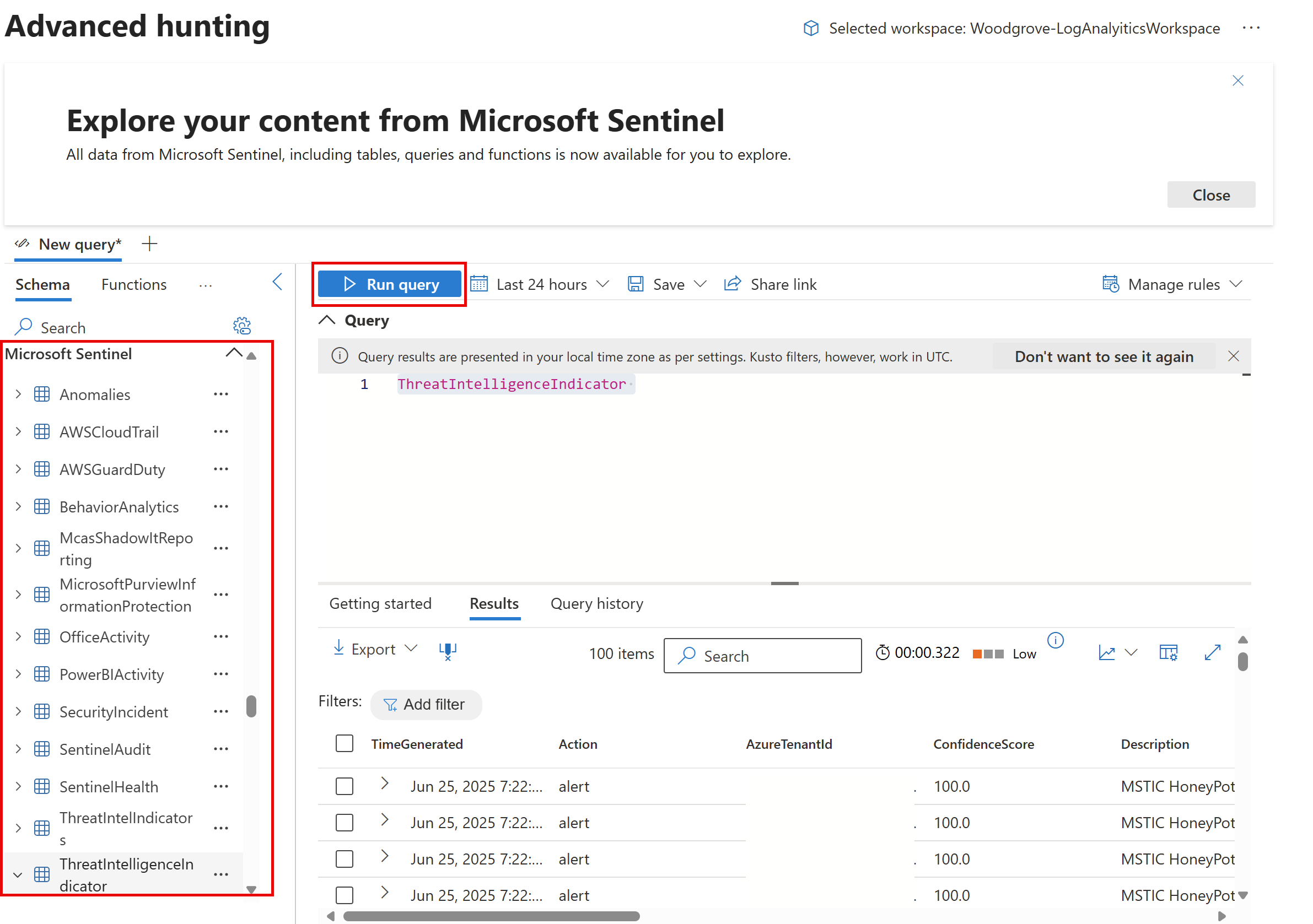Switch to the Functions tab
The width and height of the screenshot is (1313, 924).
click(x=134, y=284)
